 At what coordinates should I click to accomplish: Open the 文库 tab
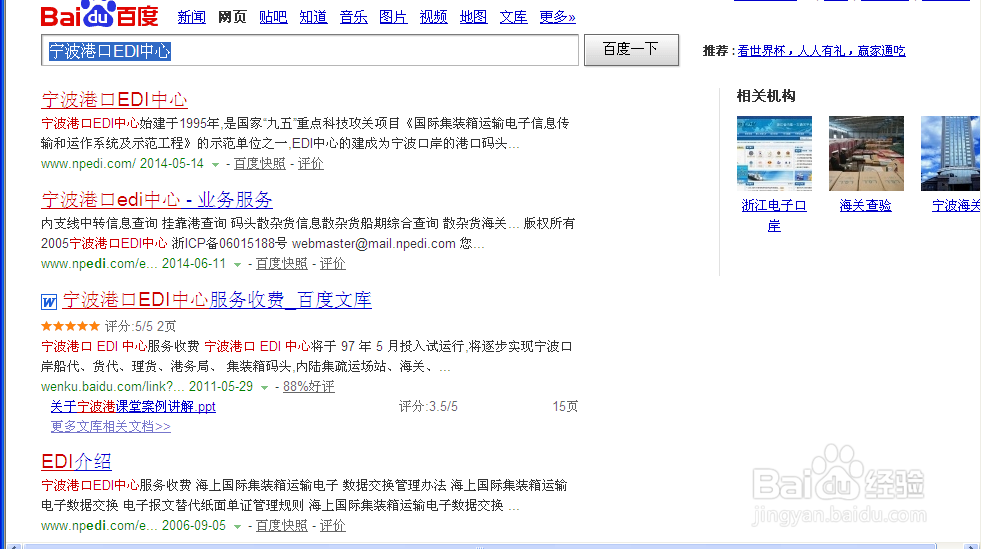click(x=514, y=17)
